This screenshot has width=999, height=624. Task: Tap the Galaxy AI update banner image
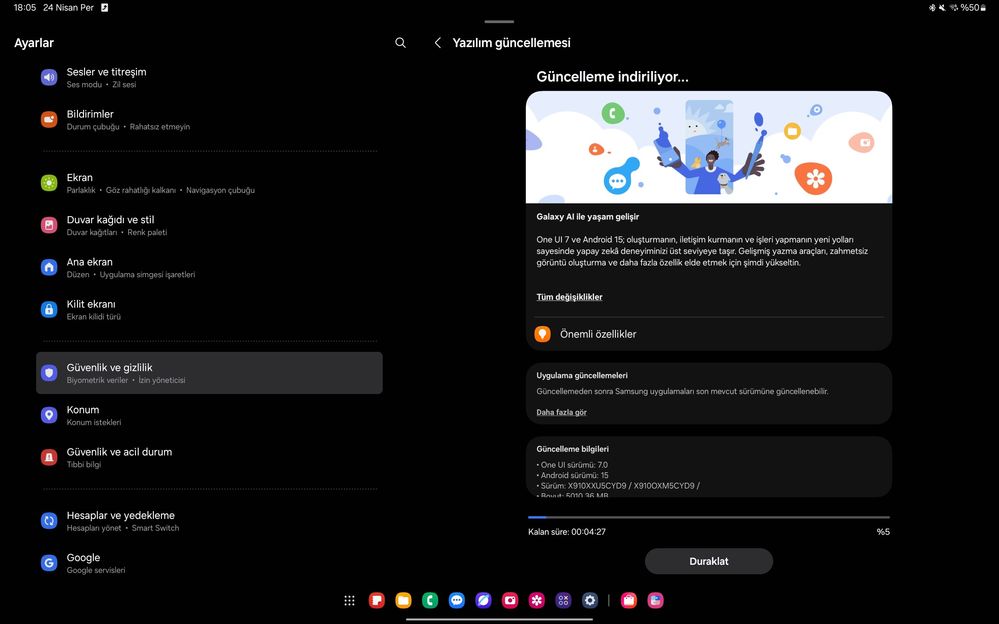[x=708, y=147]
